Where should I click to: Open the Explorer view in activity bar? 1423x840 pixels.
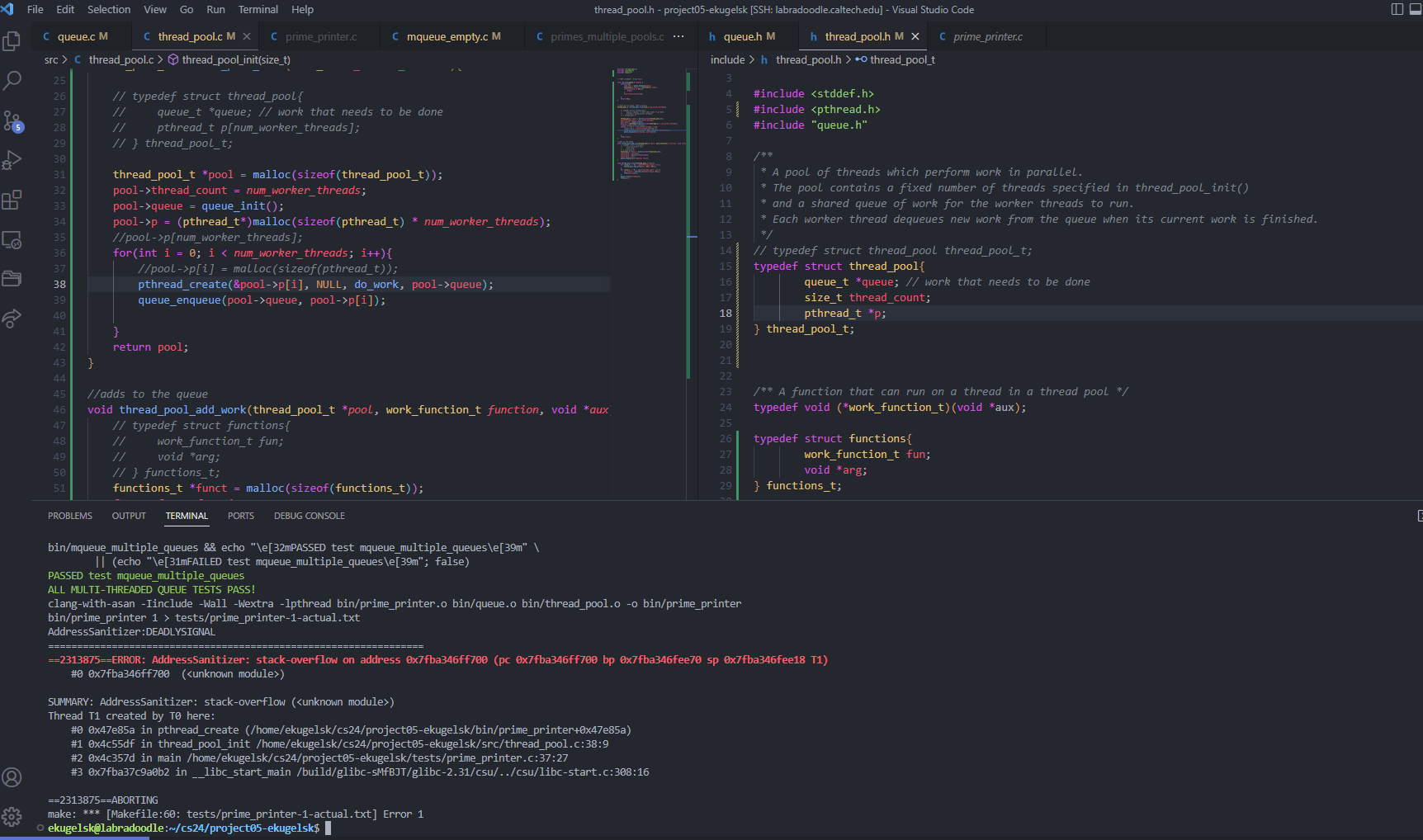[x=12, y=41]
